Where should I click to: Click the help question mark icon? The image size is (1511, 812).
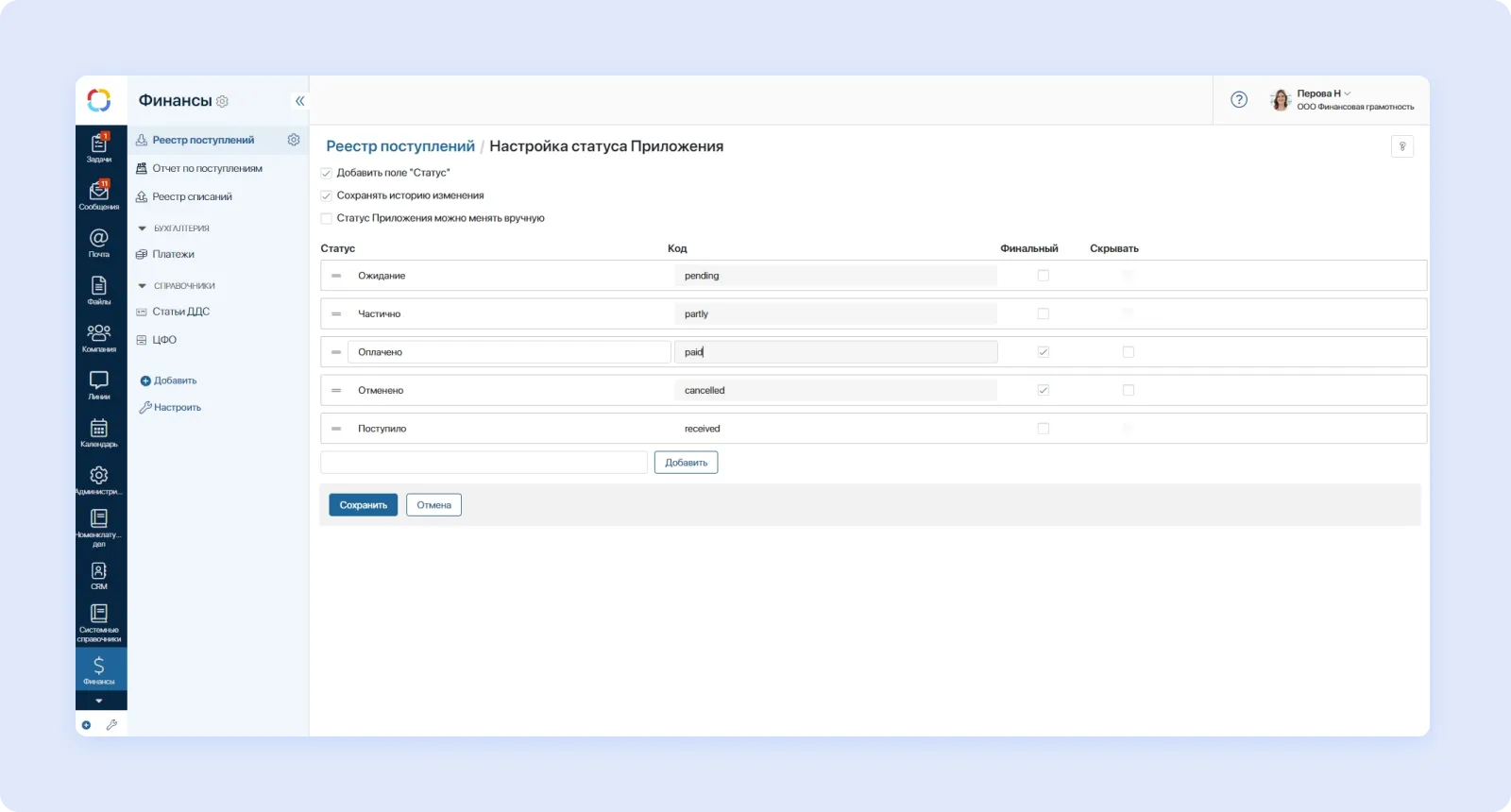pyautogui.click(x=1239, y=100)
